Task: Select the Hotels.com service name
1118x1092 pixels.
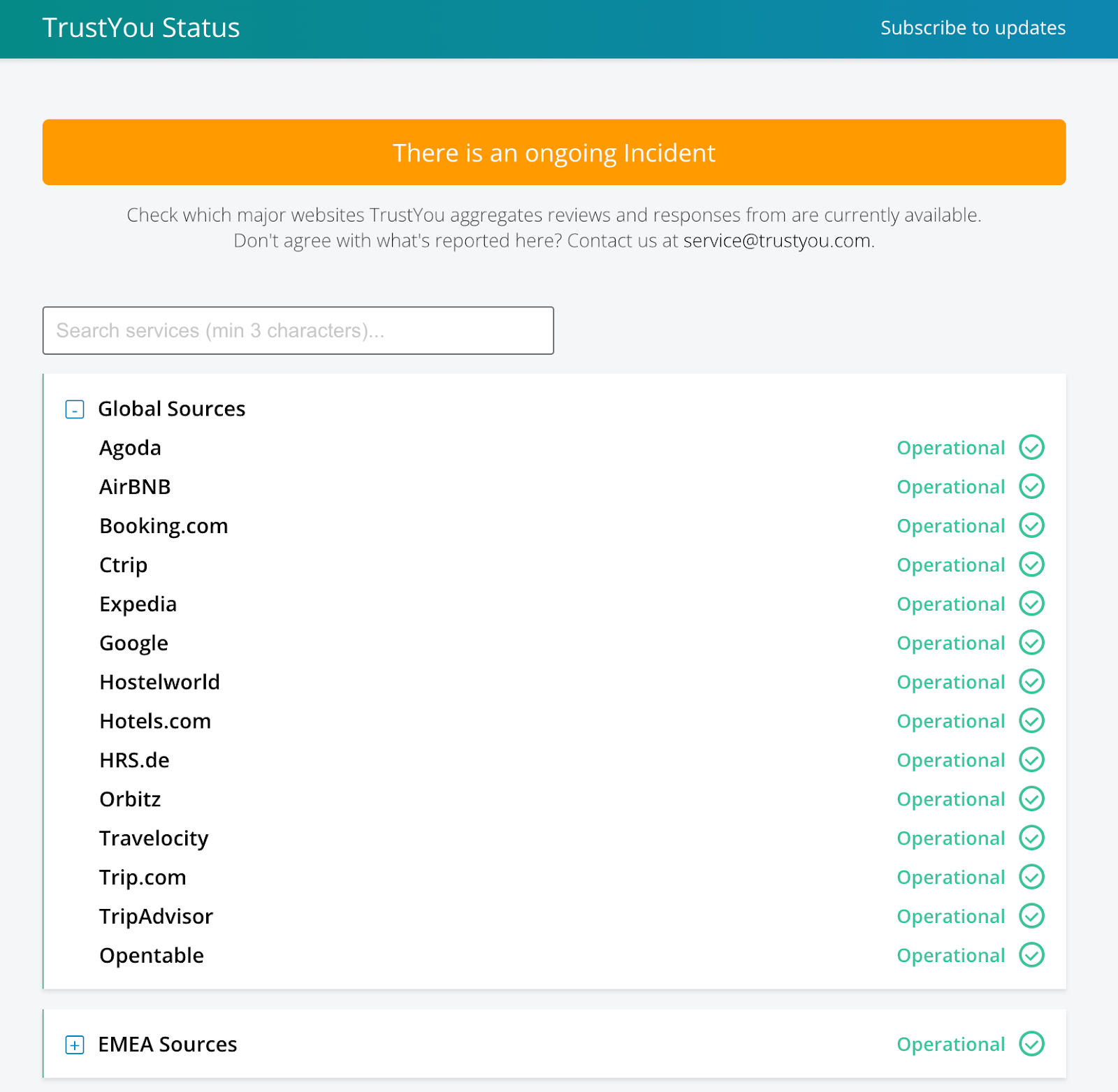Action: (155, 722)
